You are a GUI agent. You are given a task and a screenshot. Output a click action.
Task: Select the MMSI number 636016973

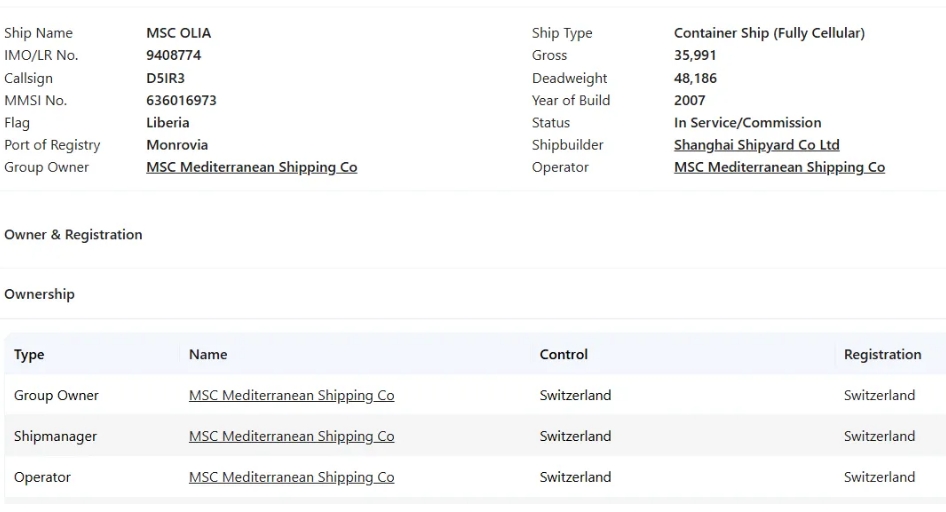click(181, 100)
